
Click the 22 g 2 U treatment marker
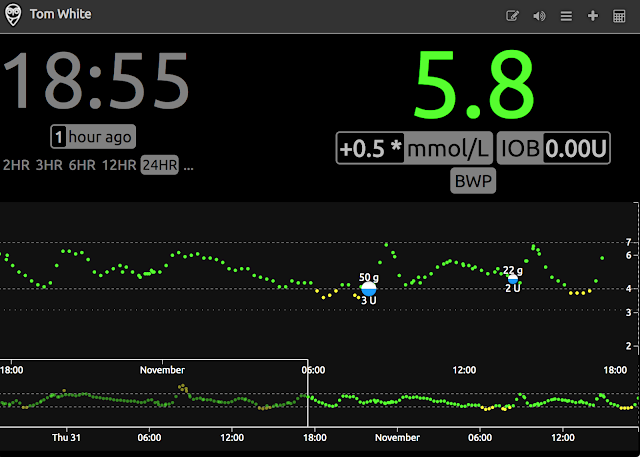pyautogui.click(x=513, y=280)
